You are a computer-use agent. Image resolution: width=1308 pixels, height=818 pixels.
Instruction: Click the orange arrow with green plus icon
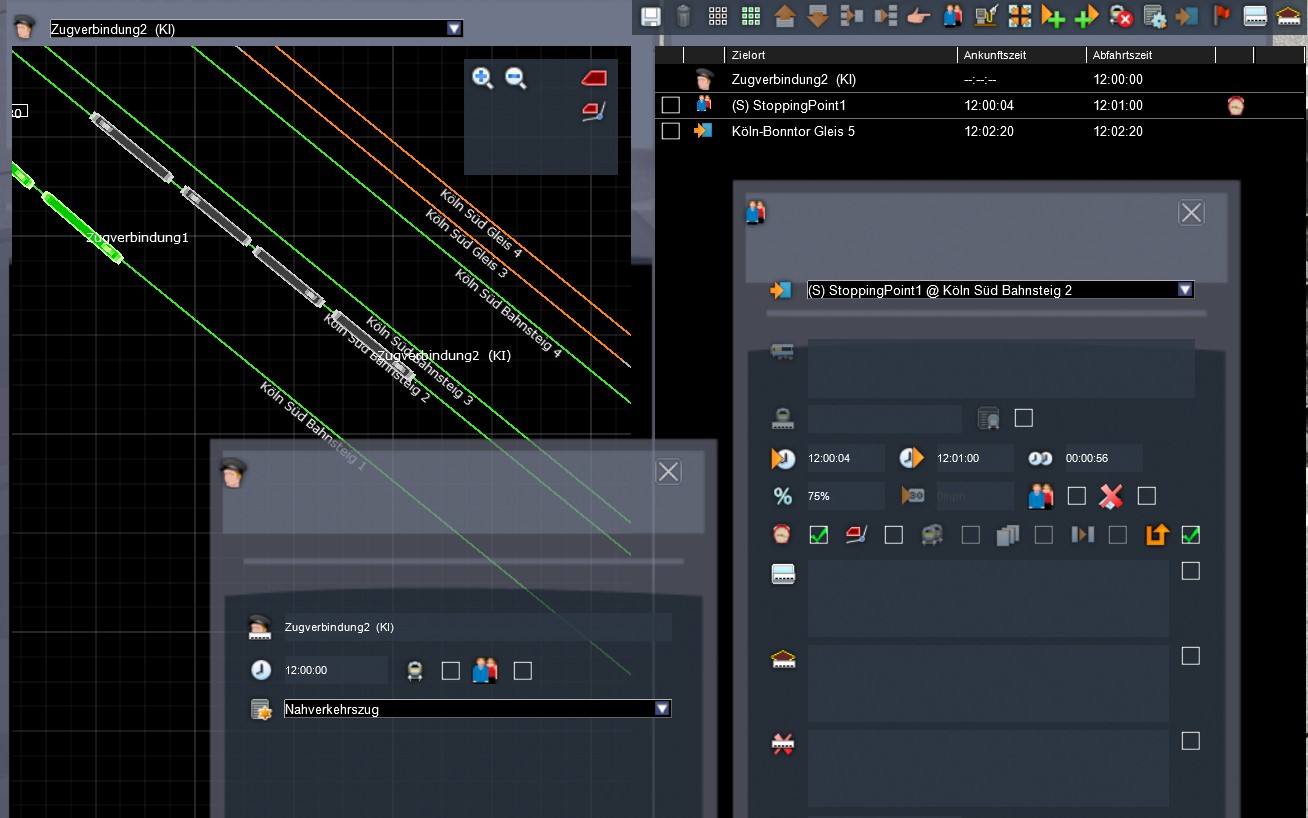tap(1053, 16)
